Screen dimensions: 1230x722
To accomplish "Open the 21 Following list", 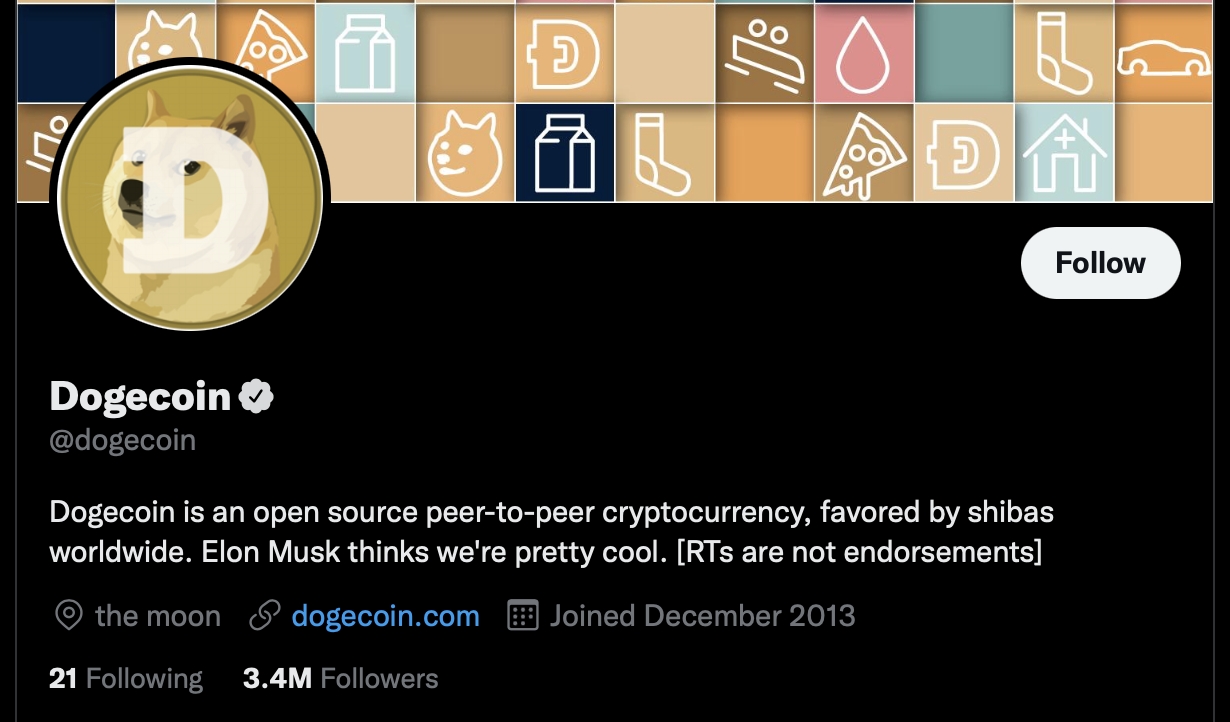I will (x=126, y=679).
